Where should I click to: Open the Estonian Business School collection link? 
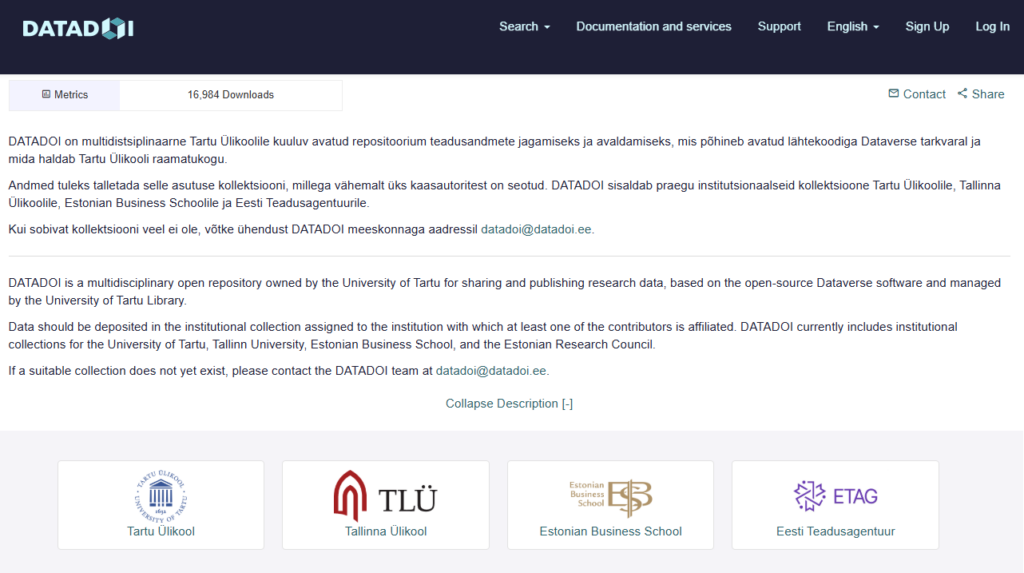(x=610, y=531)
